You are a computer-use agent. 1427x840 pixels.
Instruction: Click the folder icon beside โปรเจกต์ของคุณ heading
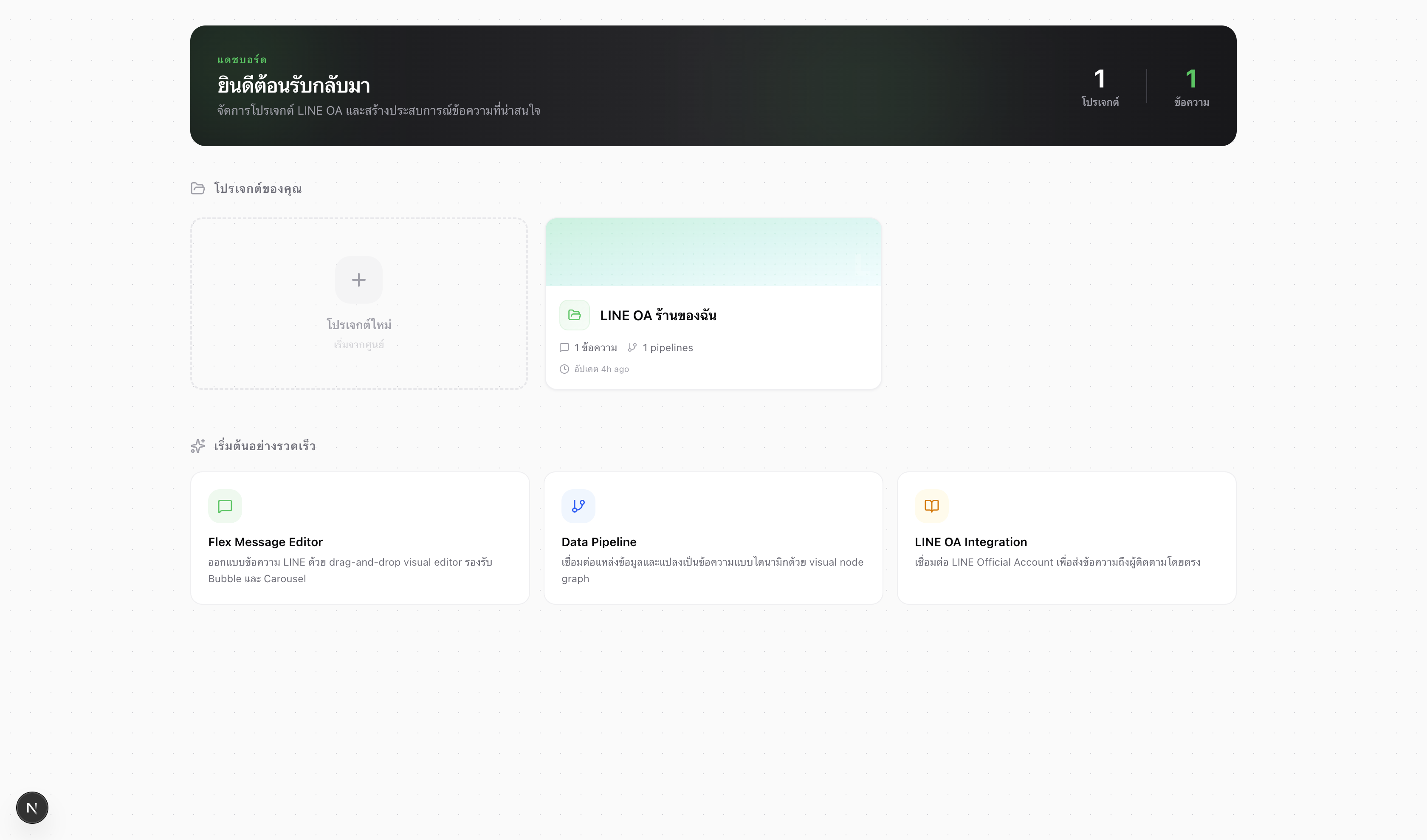pos(197,188)
